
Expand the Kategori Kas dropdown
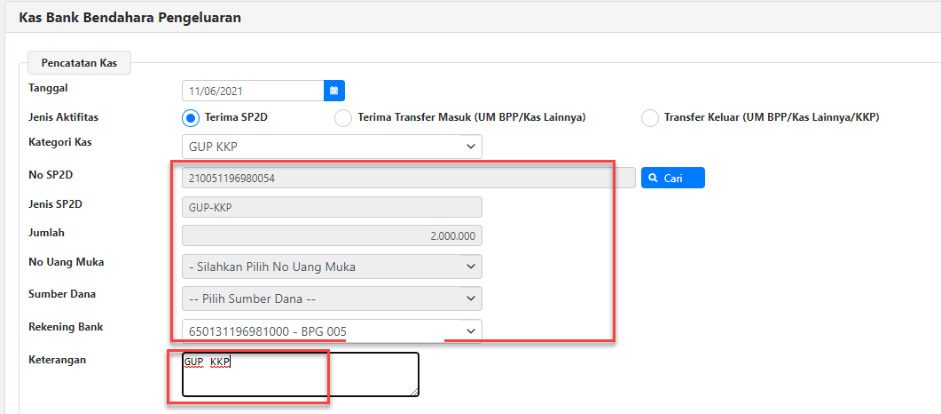[331, 147]
